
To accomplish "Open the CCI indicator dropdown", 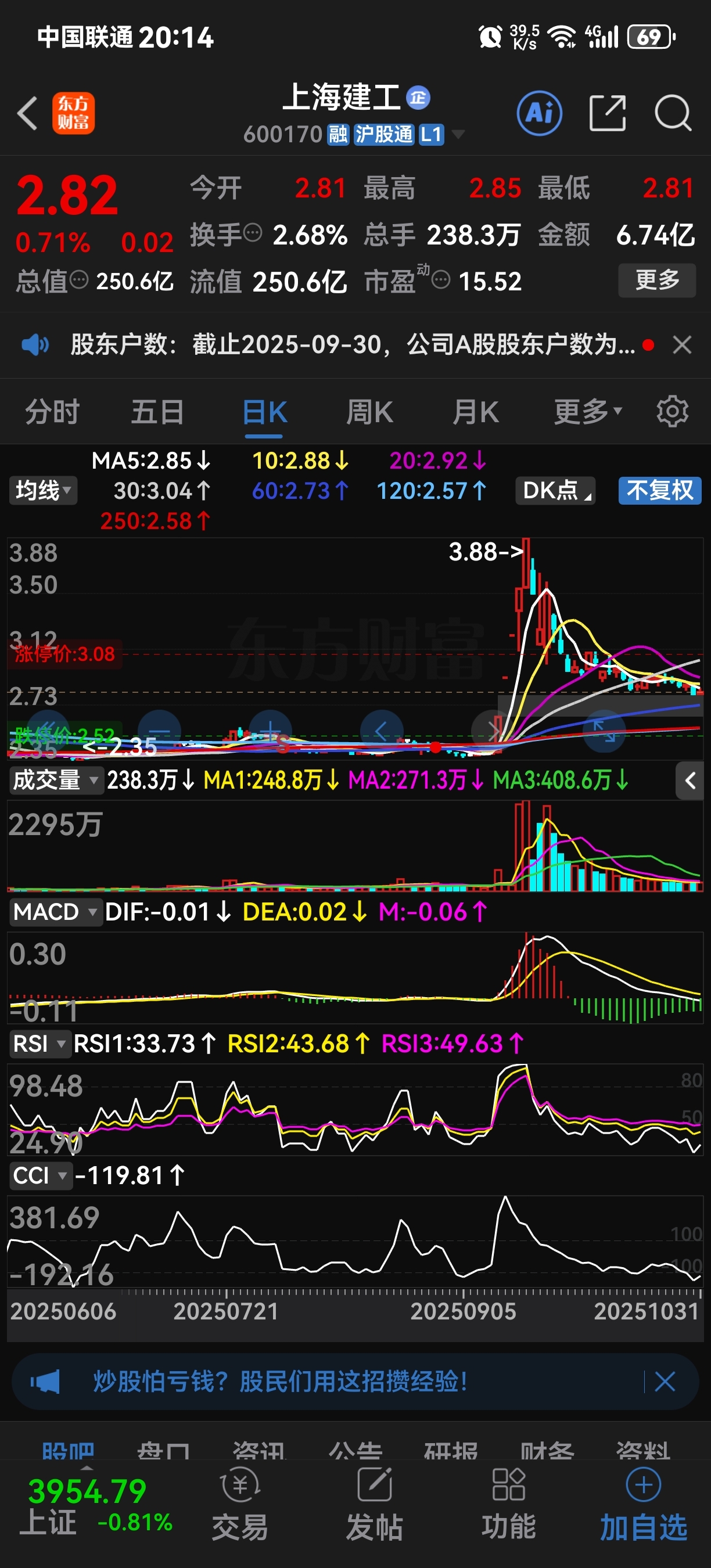I will coord(40,1175).
